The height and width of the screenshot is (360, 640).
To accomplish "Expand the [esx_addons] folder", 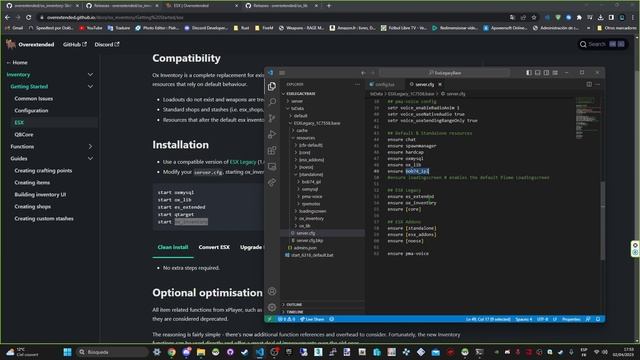I will (311, 160).
